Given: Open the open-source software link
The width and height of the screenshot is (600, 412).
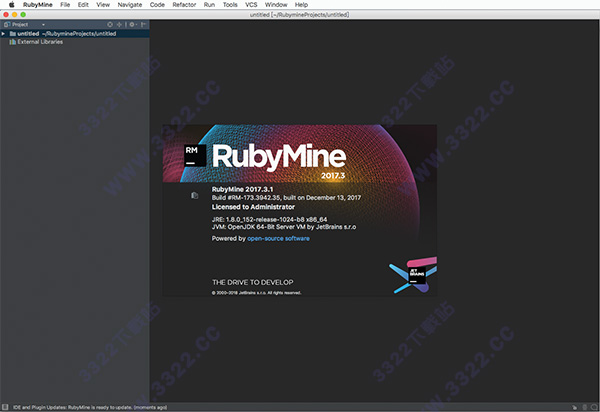Looking at the screenshot, I should (x=278, y=238).
